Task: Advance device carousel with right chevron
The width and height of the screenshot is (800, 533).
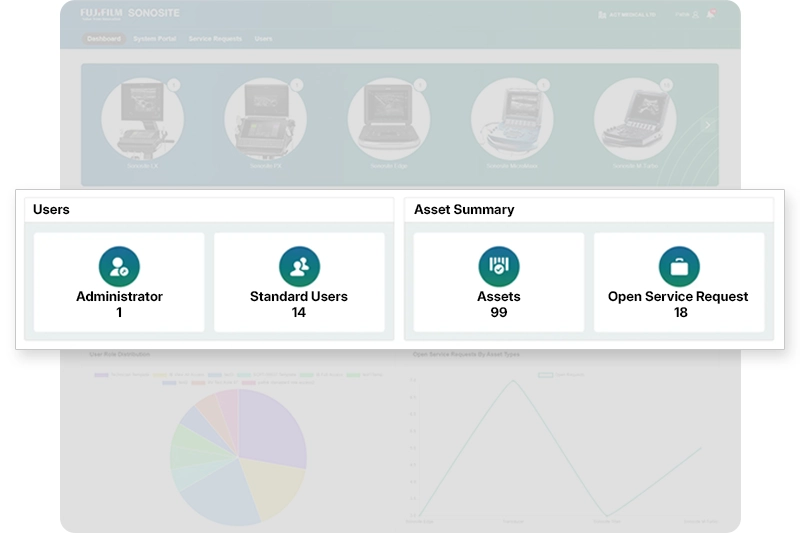Action: coord(708,125)
